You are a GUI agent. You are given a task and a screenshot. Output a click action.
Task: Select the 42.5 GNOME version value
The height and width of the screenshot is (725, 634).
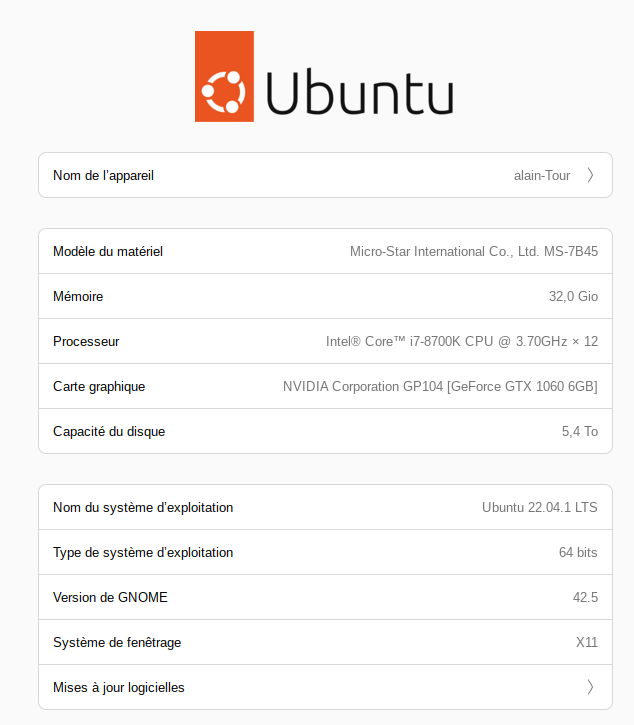tap(585, 597)
